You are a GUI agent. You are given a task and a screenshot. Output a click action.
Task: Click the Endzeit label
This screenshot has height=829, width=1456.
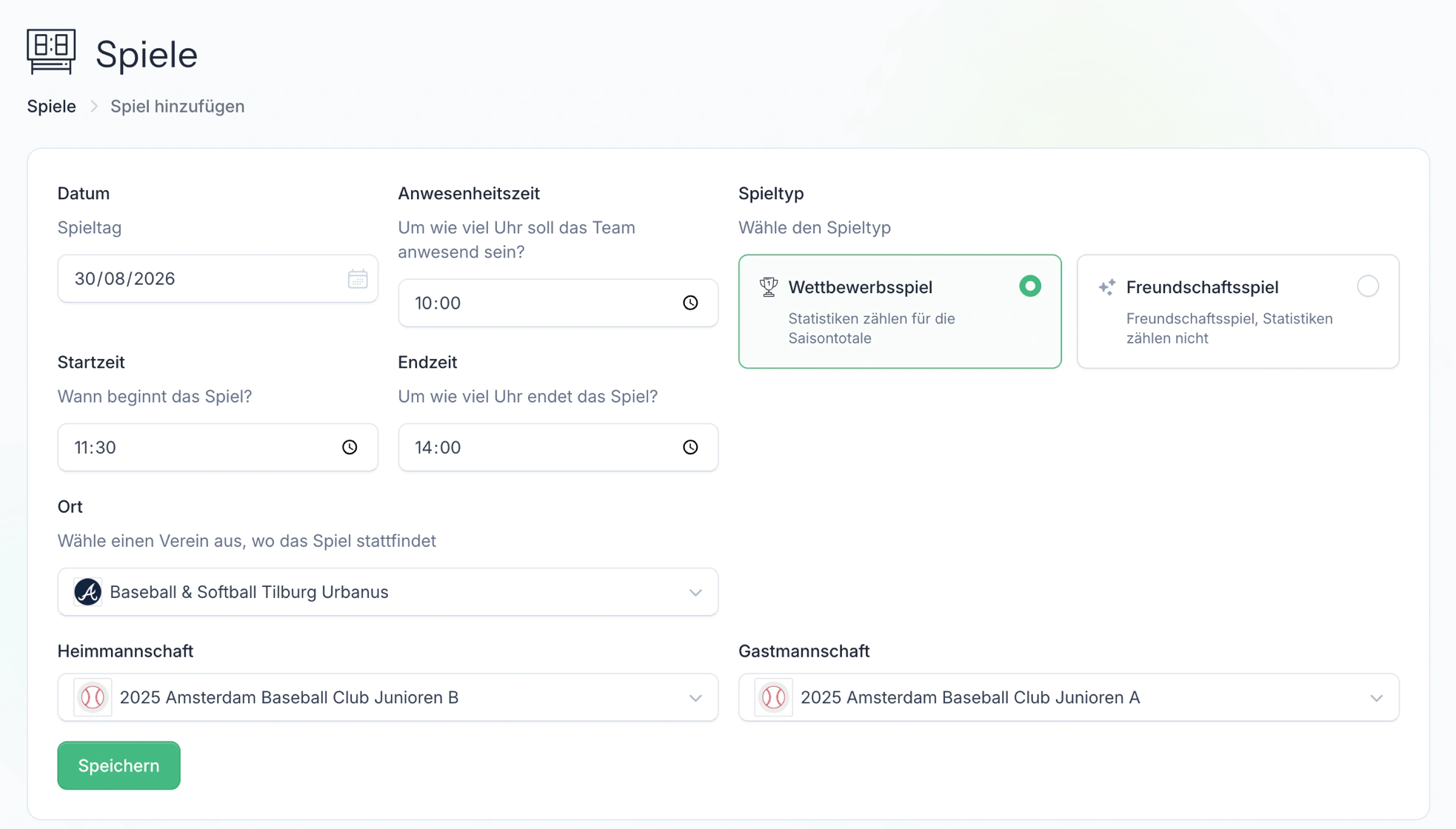point(427,363)
